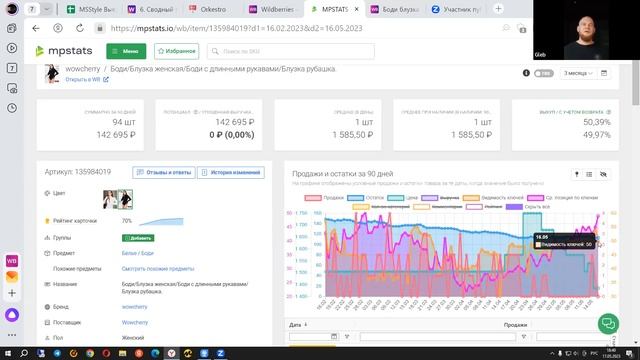Click the chart pin icon
This screenshot has width=640, height=360.
pyautogui.click(x=576, y=174)
